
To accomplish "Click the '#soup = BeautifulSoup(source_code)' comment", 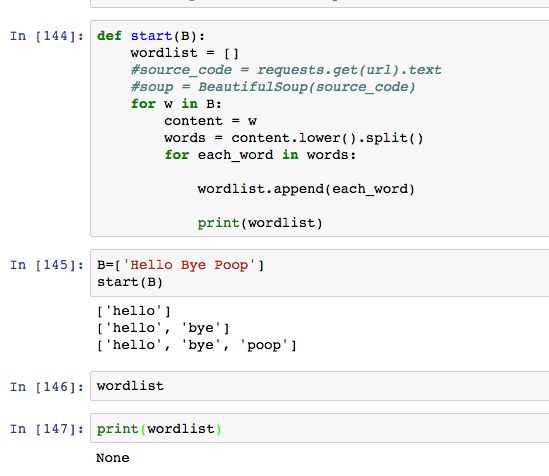I will (273, 87).
